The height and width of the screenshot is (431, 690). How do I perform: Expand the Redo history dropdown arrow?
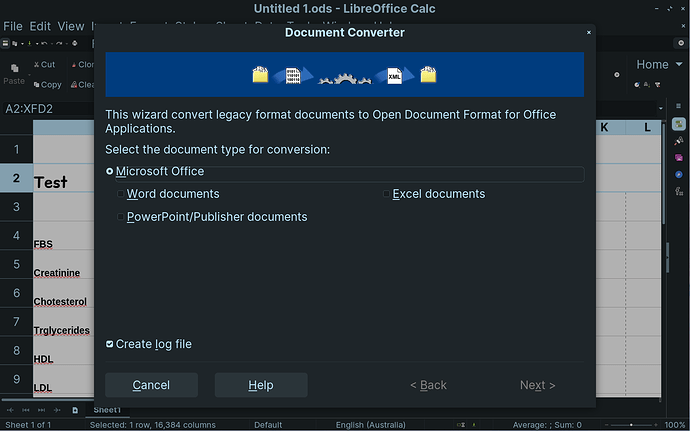tap(66, 44)
